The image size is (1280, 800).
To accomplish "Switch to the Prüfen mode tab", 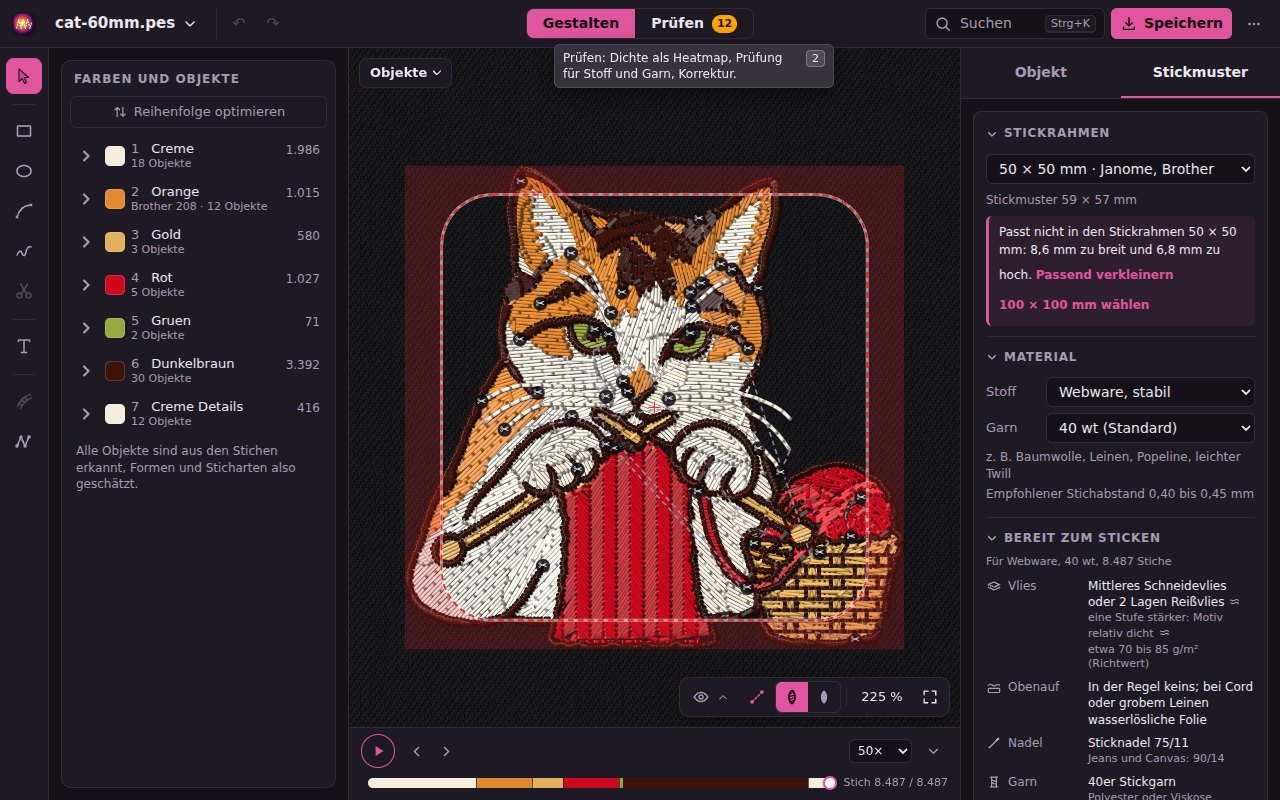I will (x=693, y=23).
